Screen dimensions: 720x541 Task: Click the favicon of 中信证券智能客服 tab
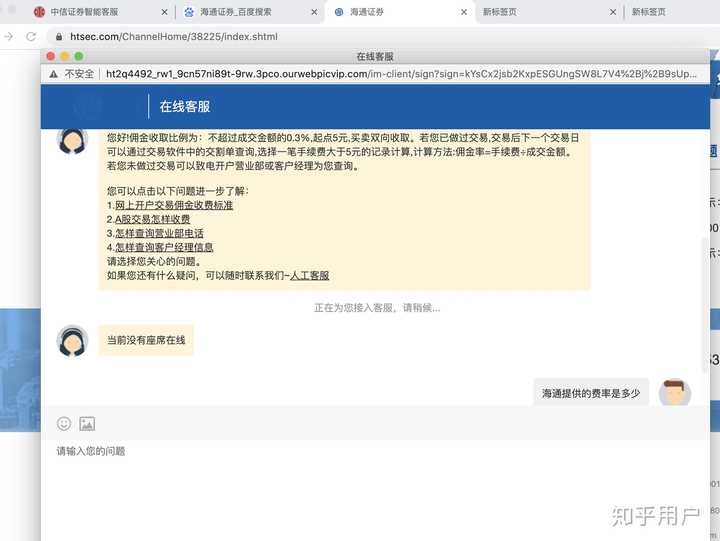39,12
